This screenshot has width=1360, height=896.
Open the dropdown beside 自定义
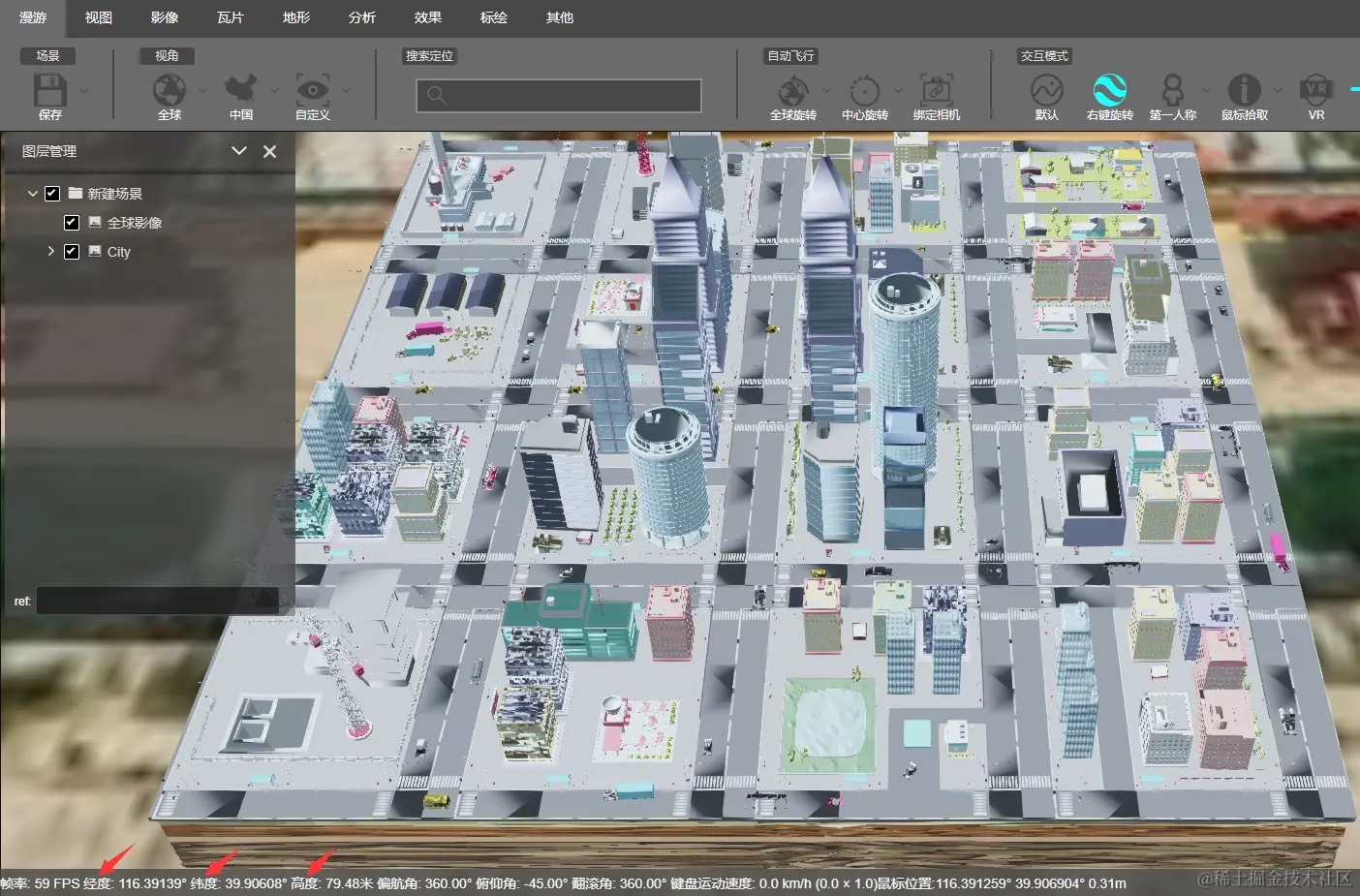pyautogui.click(x=346, y=90)
